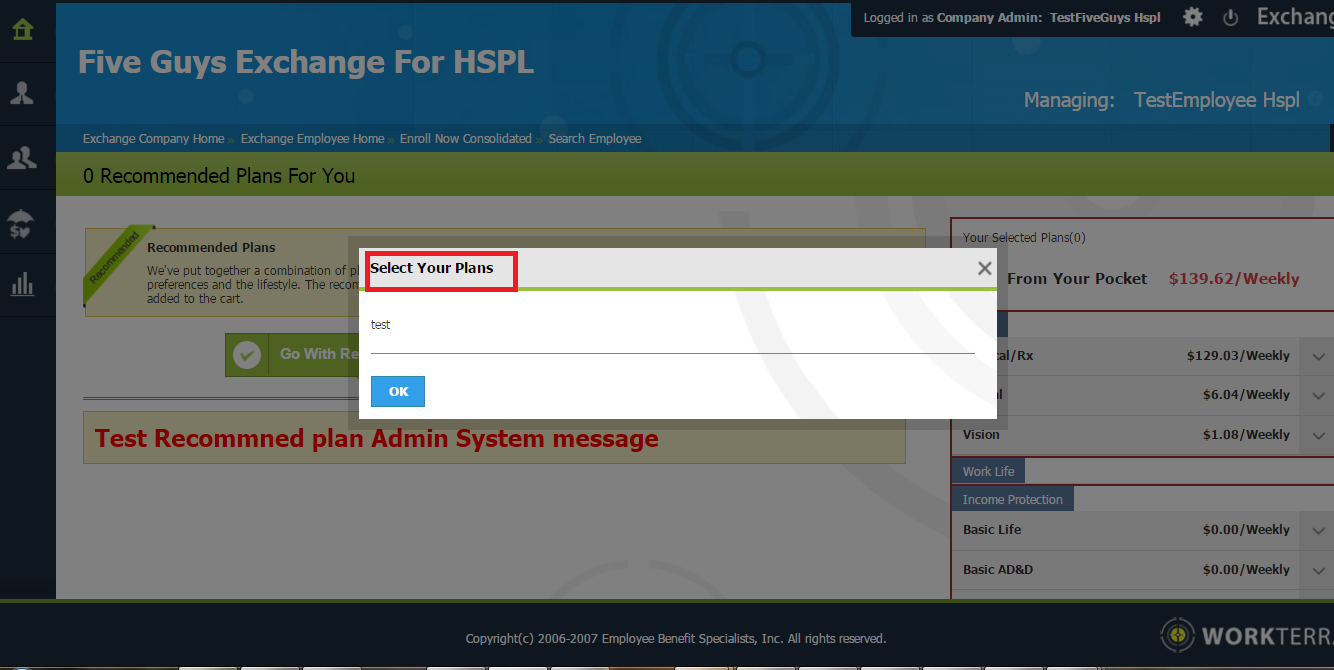This screenshot has height=670, width=1334.
Task: Click the copyright notice in the footer
Action: pos(676,639)
